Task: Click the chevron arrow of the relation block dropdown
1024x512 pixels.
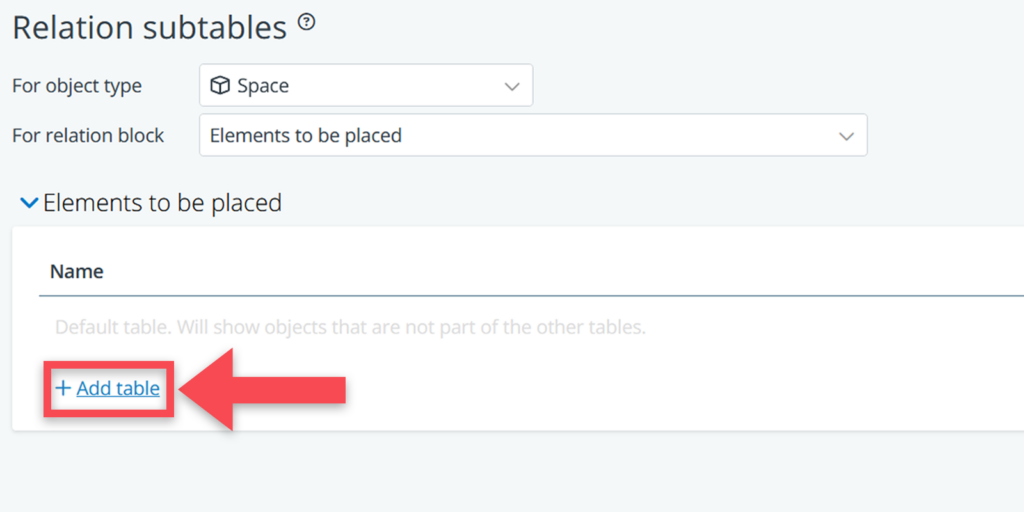Action: click(x=846, y=136)
